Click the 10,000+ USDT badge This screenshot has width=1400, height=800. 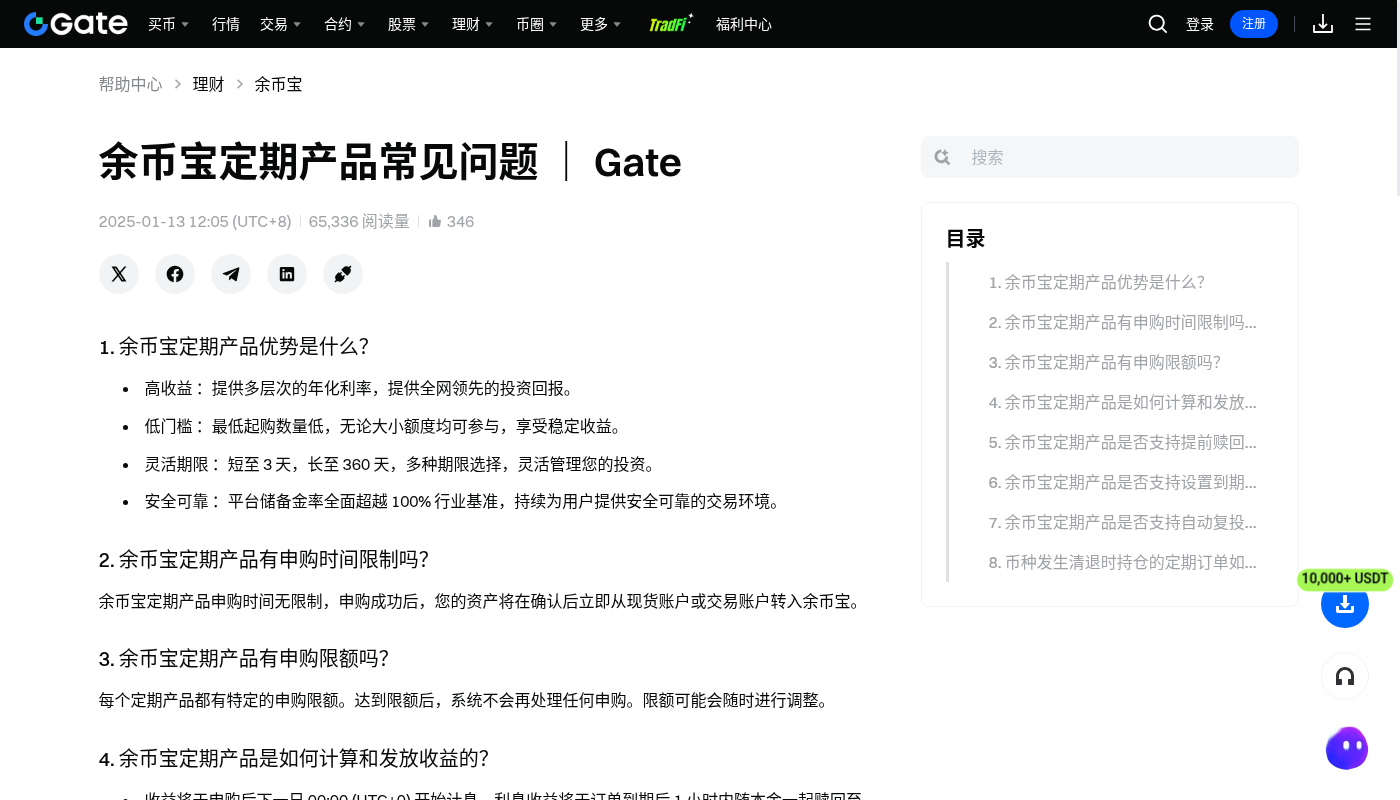tap(1345, 579)
